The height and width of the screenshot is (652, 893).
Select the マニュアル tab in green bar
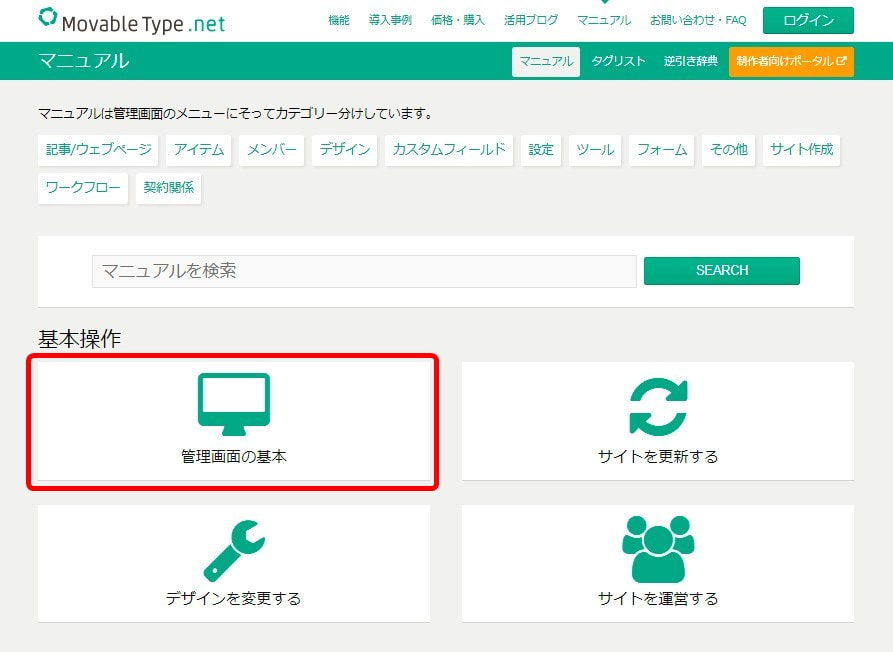pyautogui.click(x=546, y=61)
